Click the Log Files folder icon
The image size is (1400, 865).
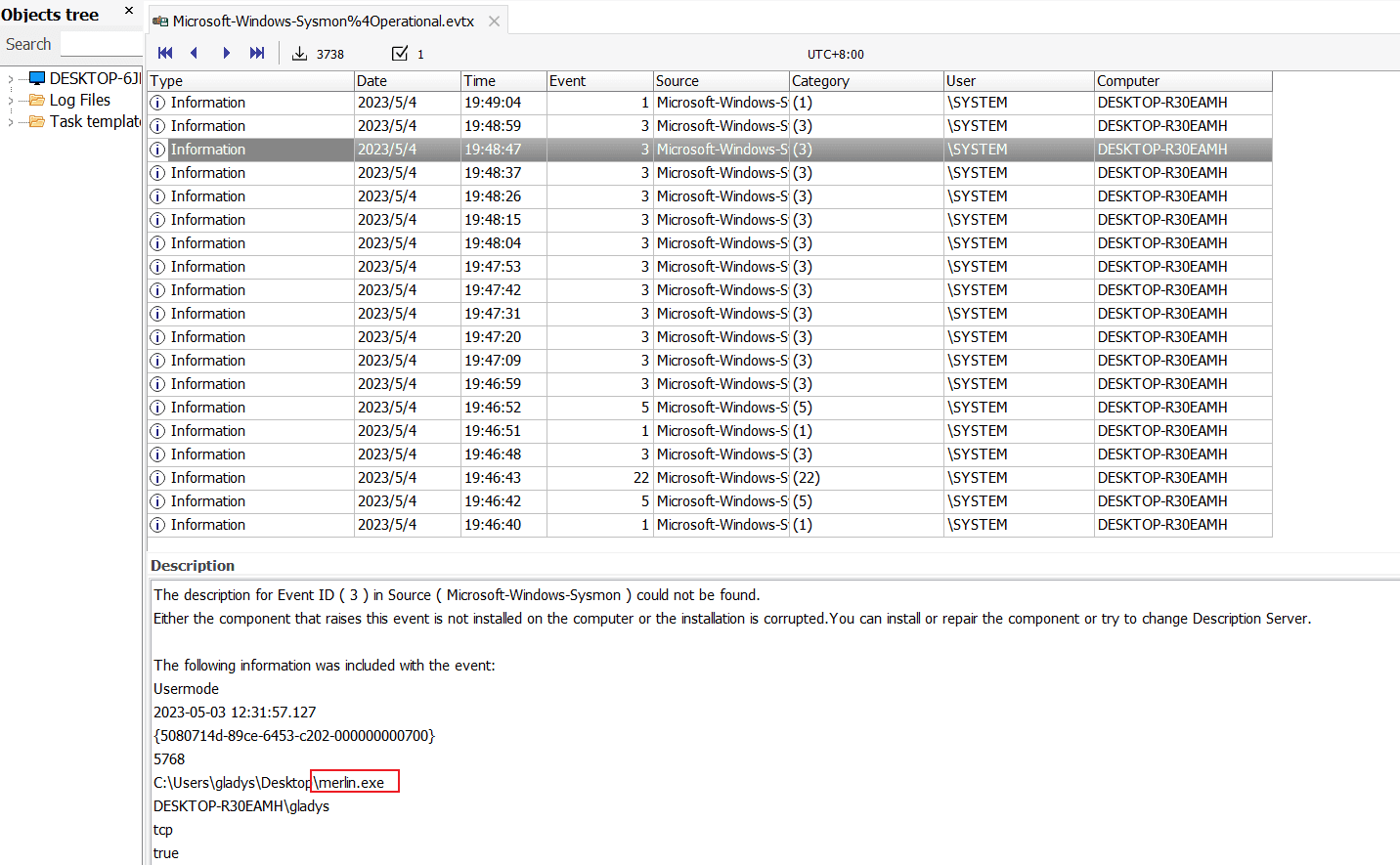click(37, 100)
